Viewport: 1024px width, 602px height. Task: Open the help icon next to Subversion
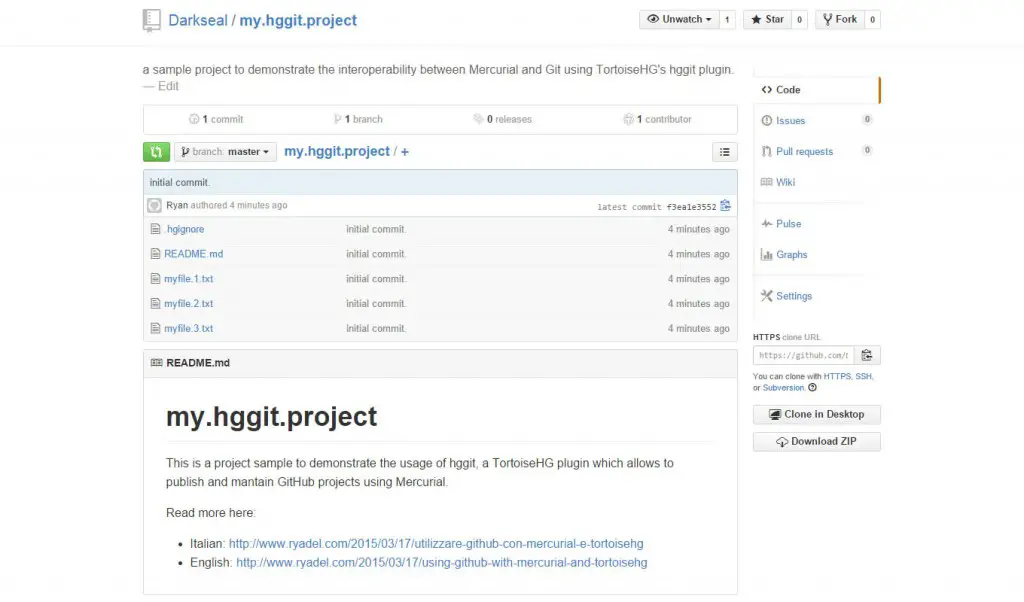[812, 388]
